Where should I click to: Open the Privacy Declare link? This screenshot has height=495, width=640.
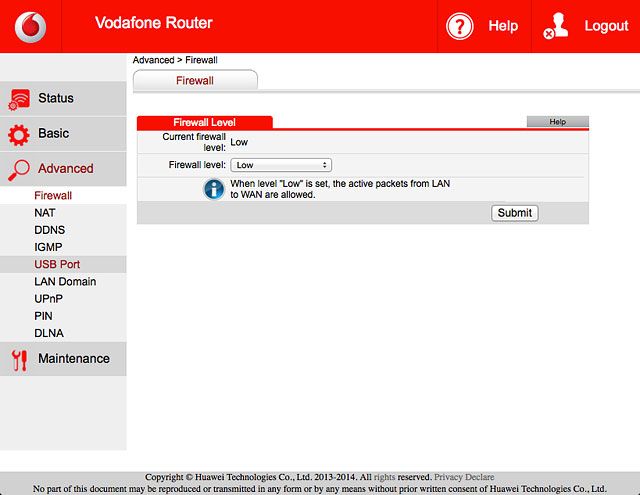(x=464, y=477)
